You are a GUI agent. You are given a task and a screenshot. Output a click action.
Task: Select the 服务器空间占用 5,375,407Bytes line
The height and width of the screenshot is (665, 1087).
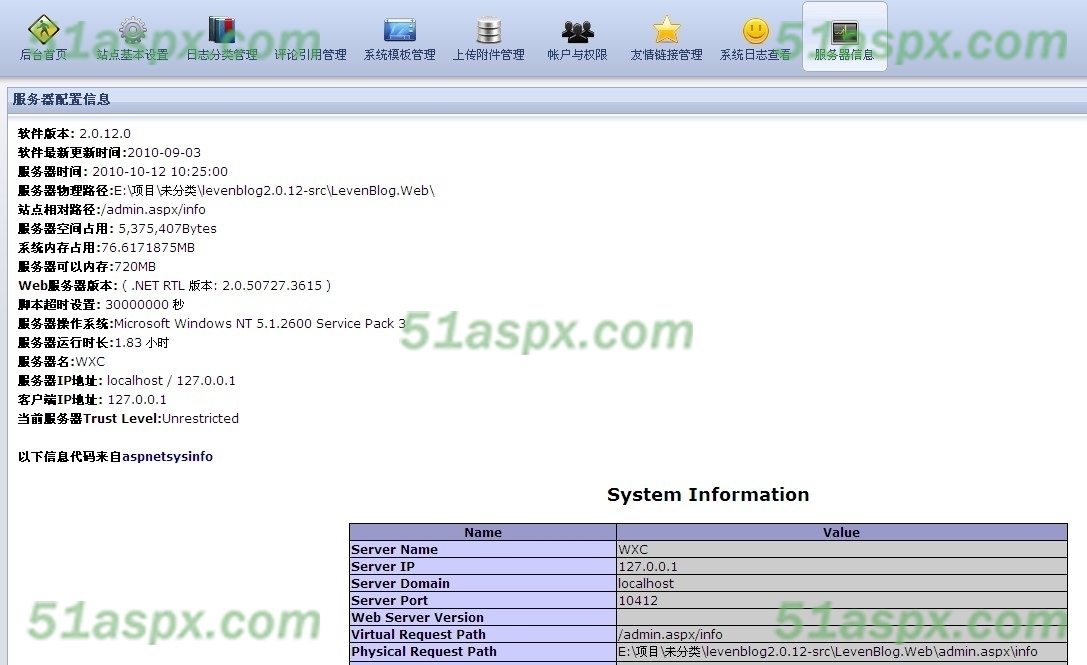pyautogui.click(x=117, y=228)
